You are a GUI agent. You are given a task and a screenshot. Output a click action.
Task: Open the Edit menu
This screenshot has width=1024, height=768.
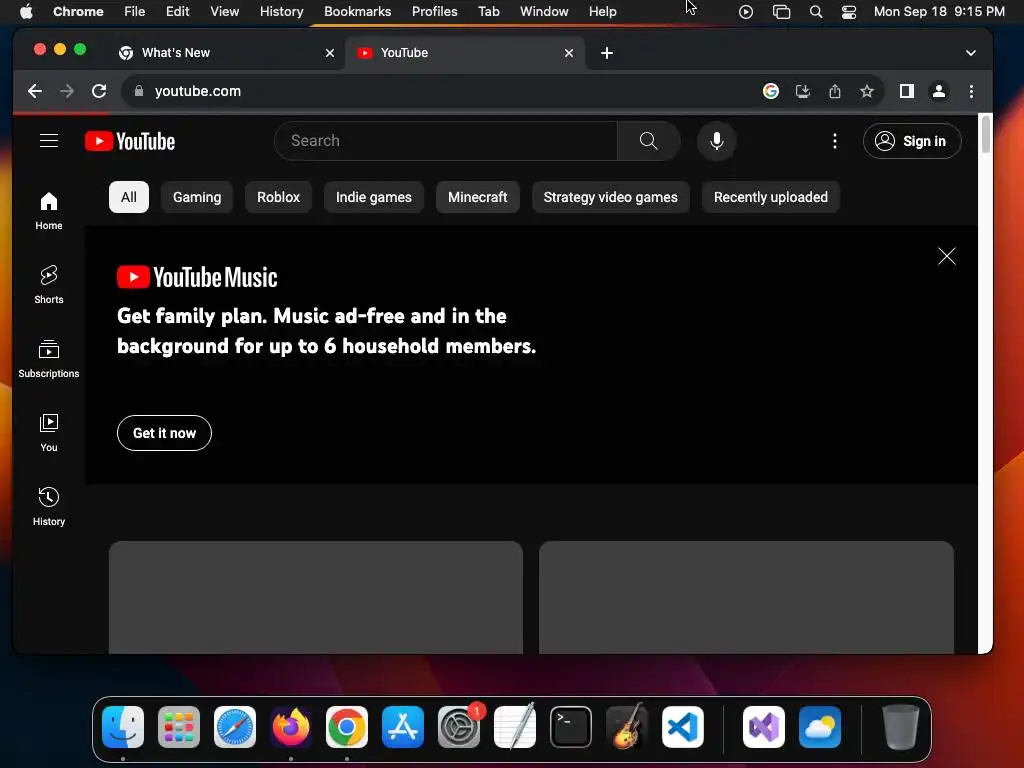(x=178, y=12)
